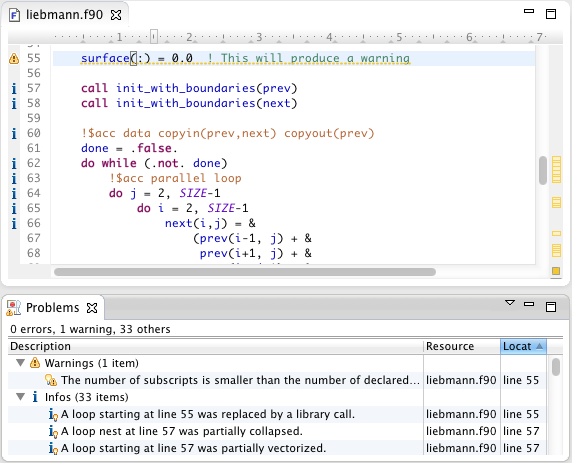572x463 pixels.
Task: Click the info marker beside line 66
Action: click(14, 223)
